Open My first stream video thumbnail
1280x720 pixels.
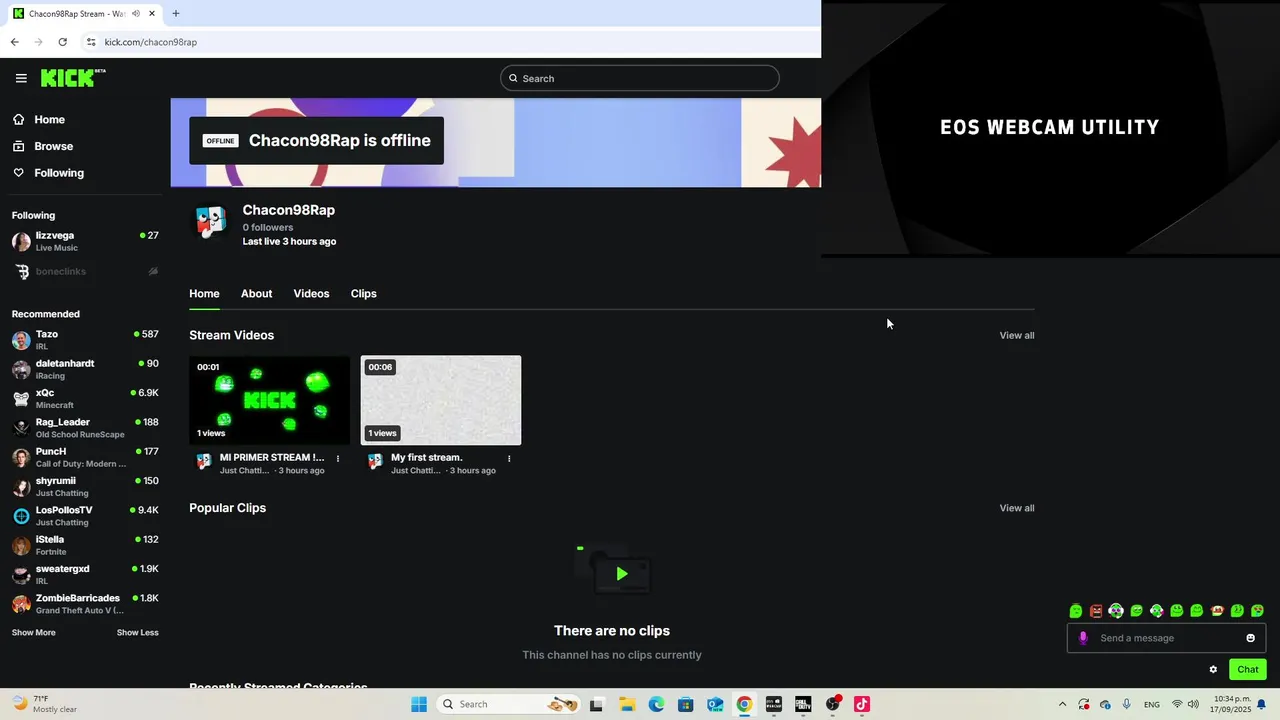point(441,400)
